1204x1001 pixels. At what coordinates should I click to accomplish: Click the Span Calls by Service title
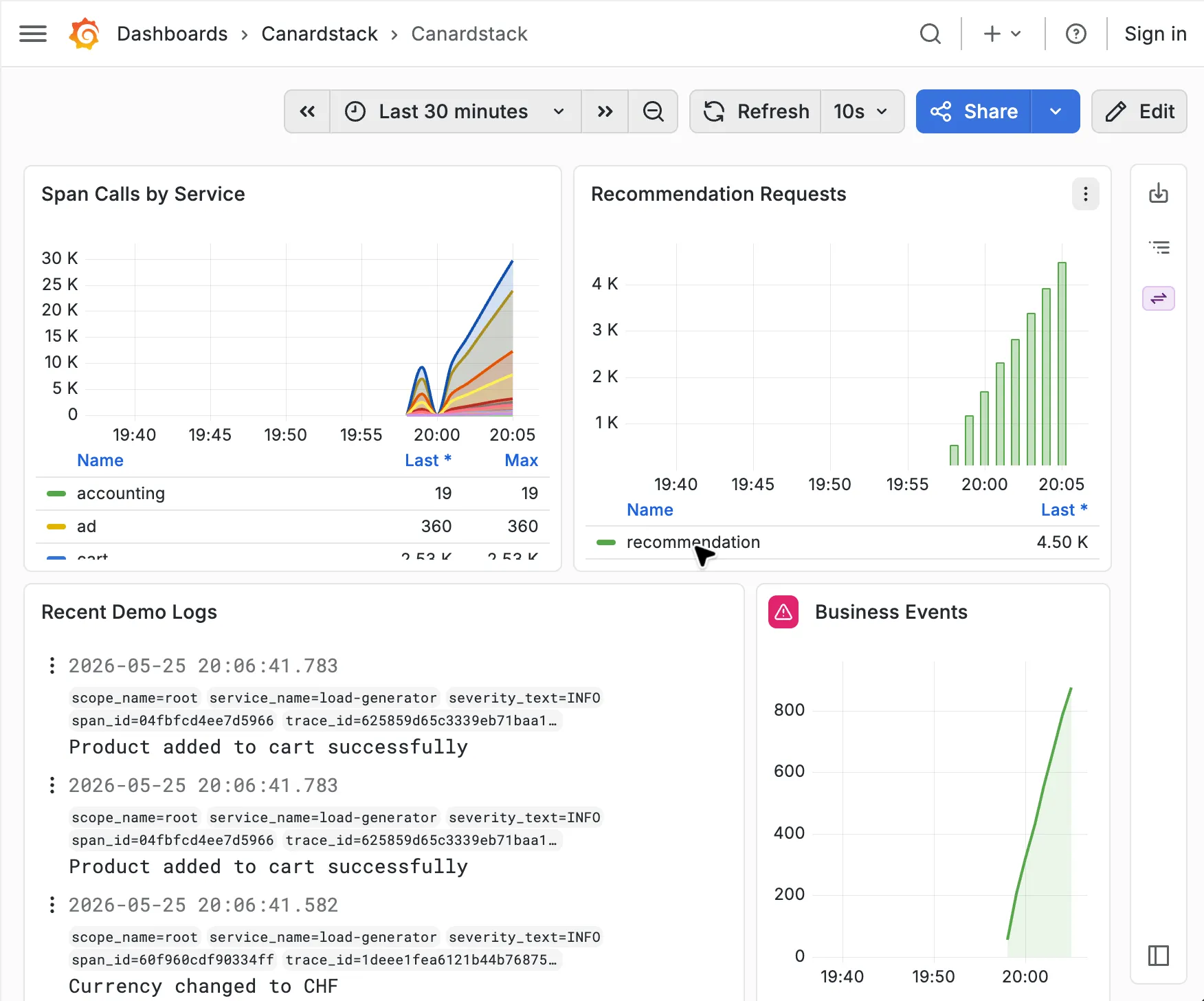(143, 194)
